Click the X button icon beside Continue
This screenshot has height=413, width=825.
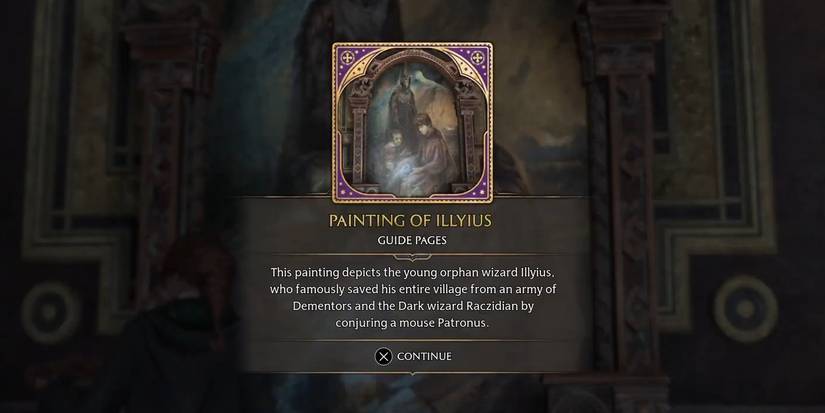click(384, 357)
